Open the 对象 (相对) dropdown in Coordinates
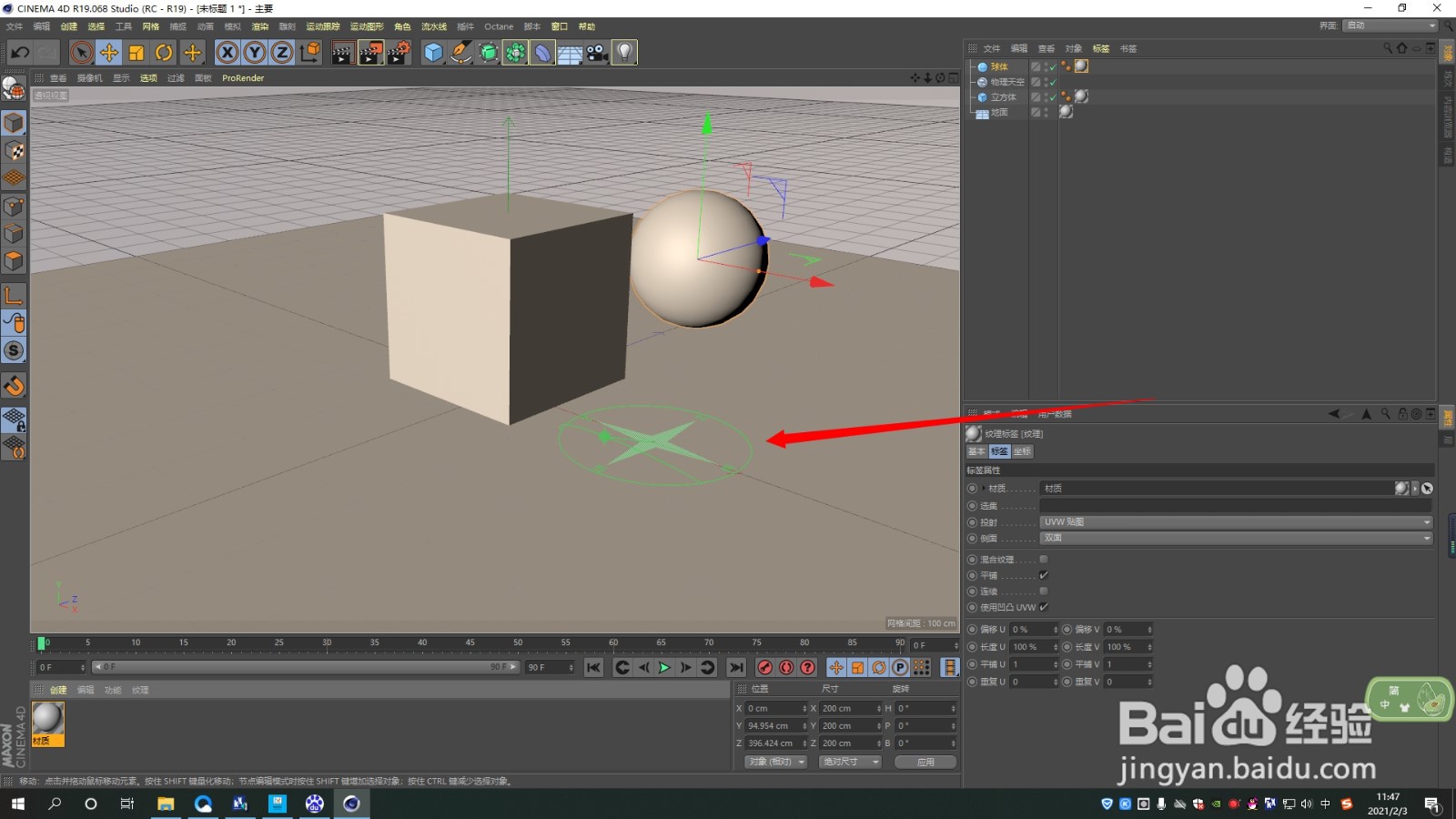This screenshot has width=1456, height=819. pos(776,762)
